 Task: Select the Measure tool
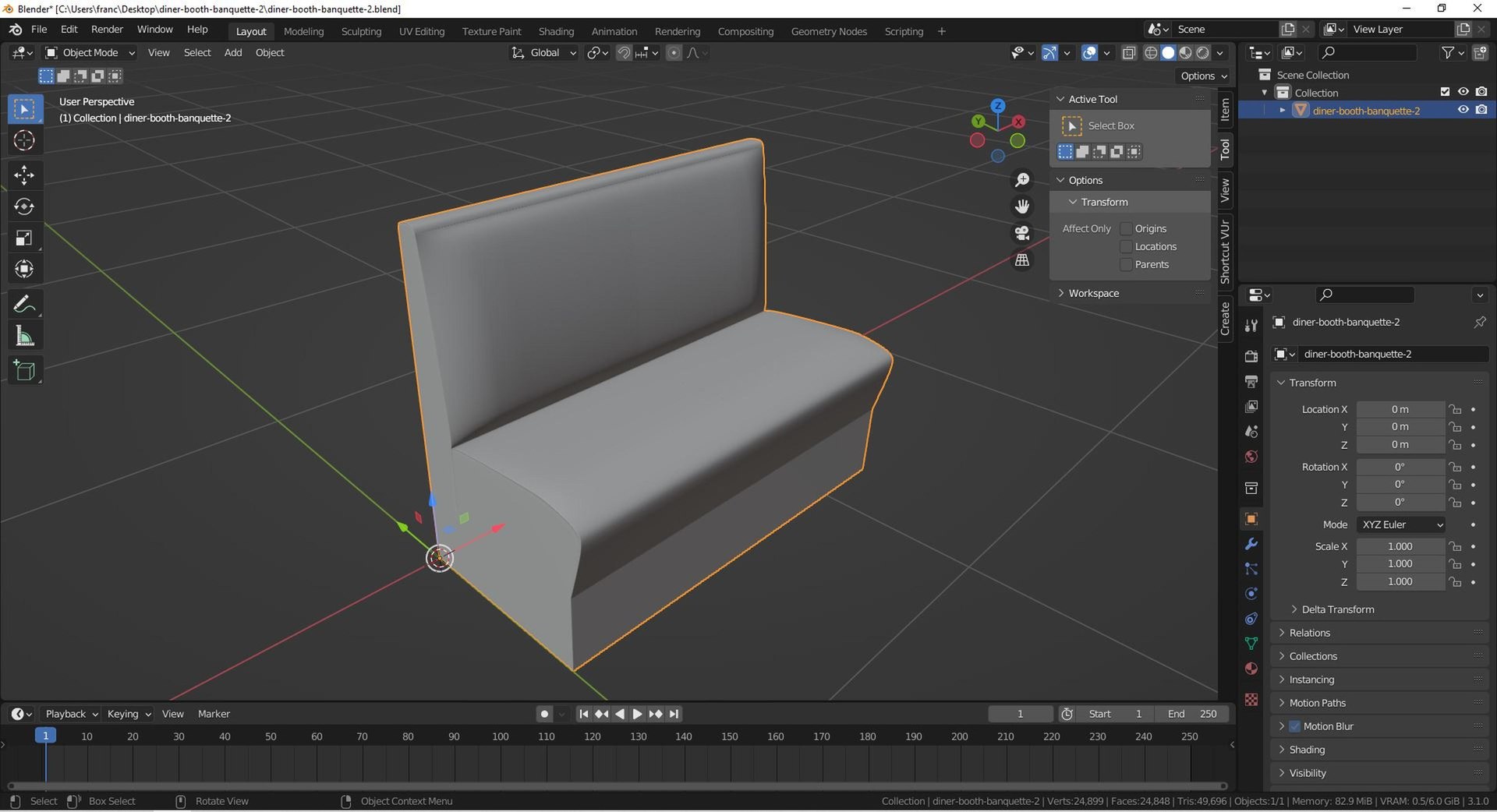pyautogui.click(x=24, y=336)
